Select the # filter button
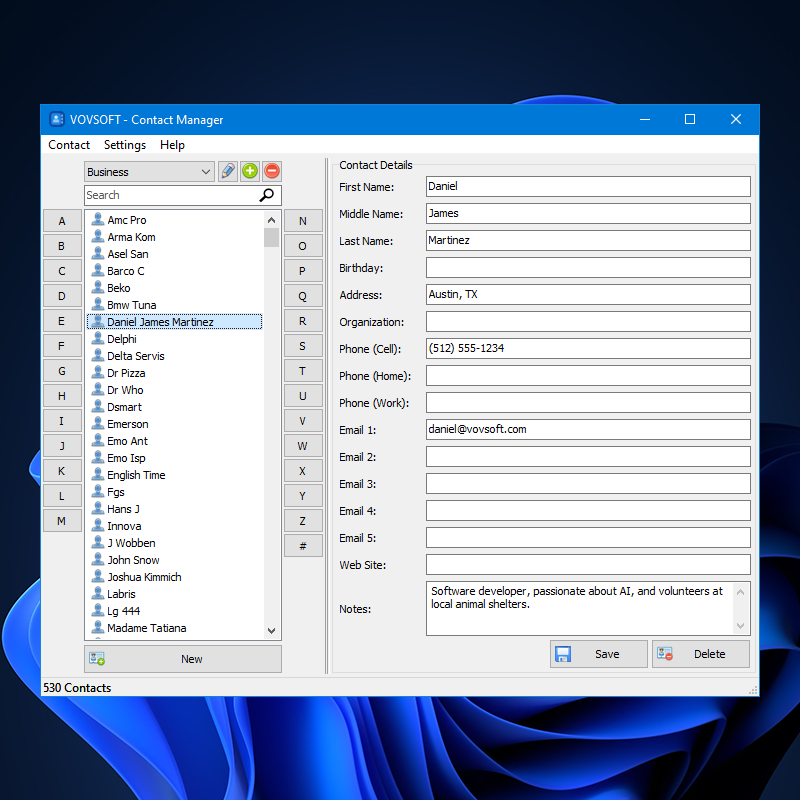 coord(304,546)
